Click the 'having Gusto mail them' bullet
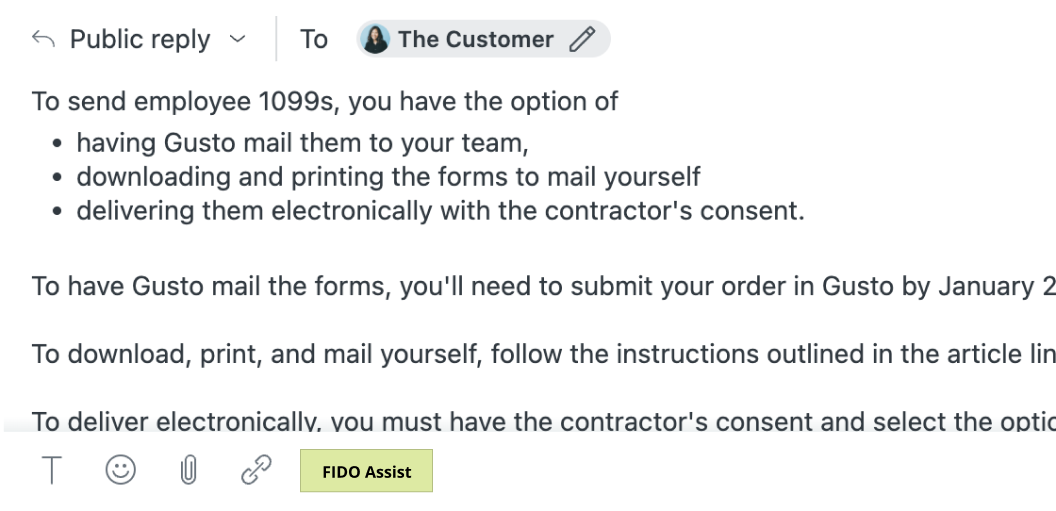The height and width of the screenshot is (511, 1056). point(302,143)
